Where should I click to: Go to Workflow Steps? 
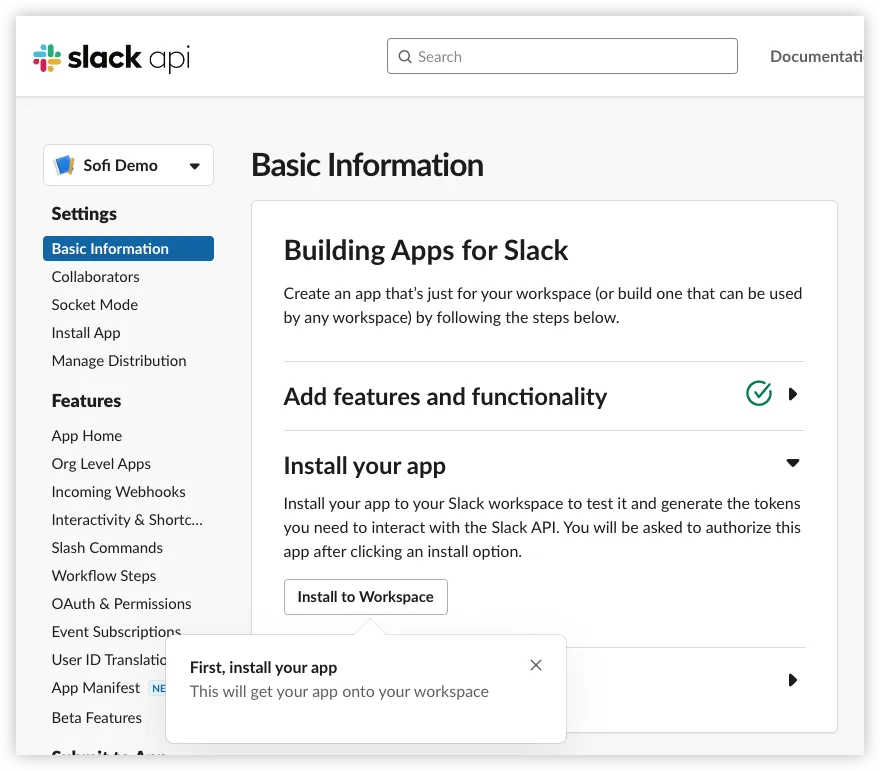pos(104,576)
